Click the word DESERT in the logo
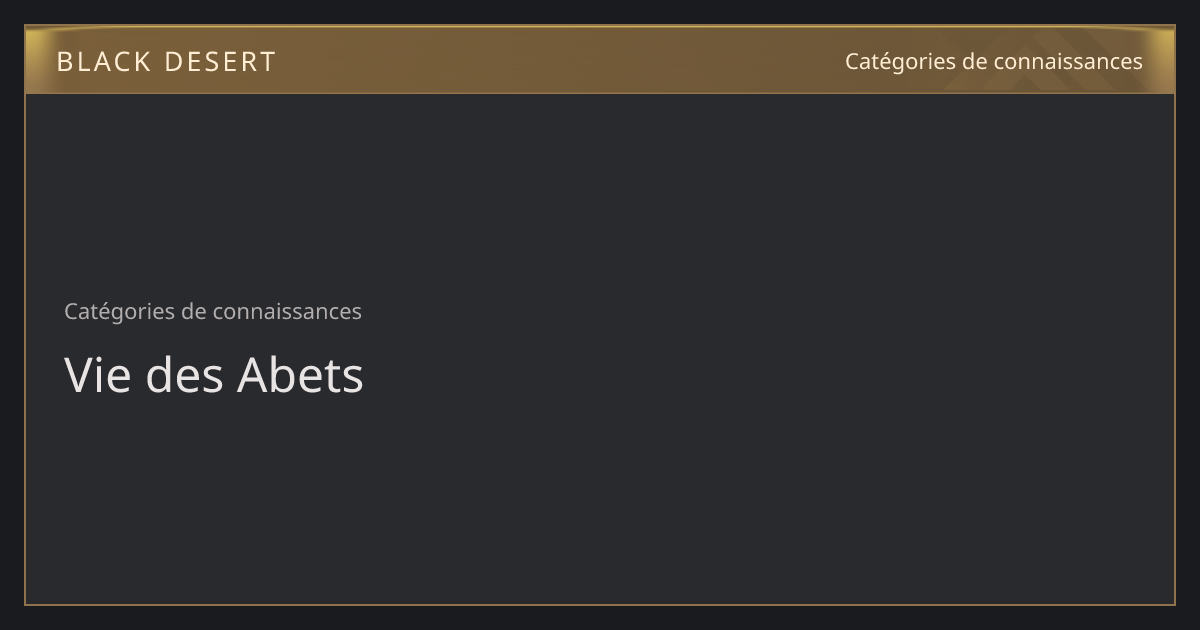This screenshot has width=1200, height=630. click(221, 62)
